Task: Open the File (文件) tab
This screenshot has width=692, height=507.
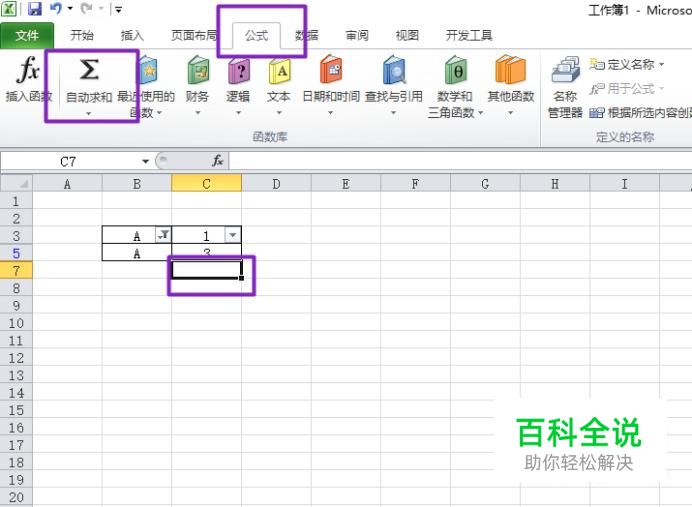Action: point(27,35)
